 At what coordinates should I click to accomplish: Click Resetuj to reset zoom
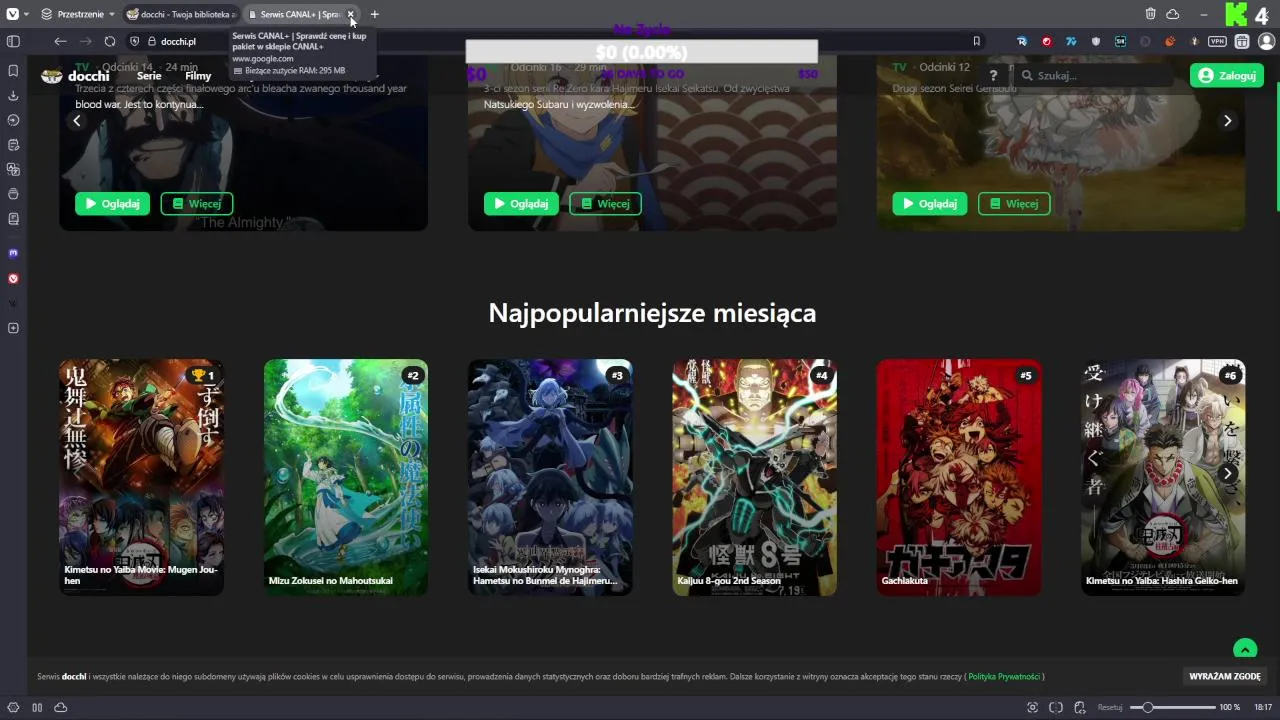coord(1110,707)
